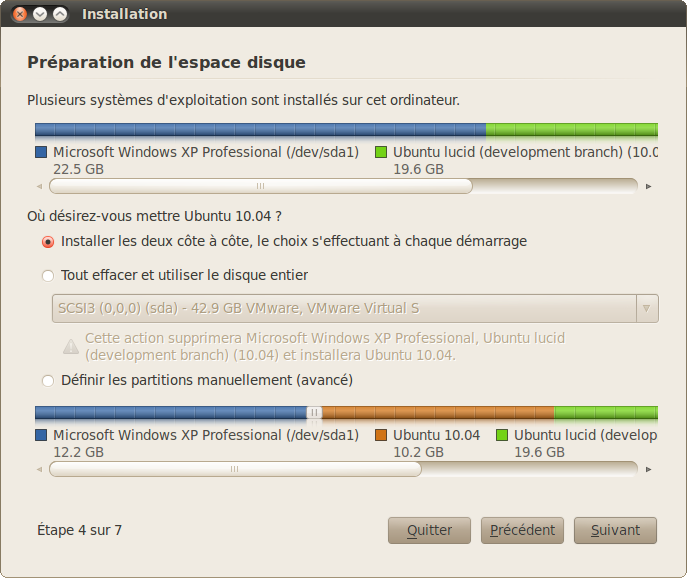Click the window minimize button in title bar

pos(40,14)
